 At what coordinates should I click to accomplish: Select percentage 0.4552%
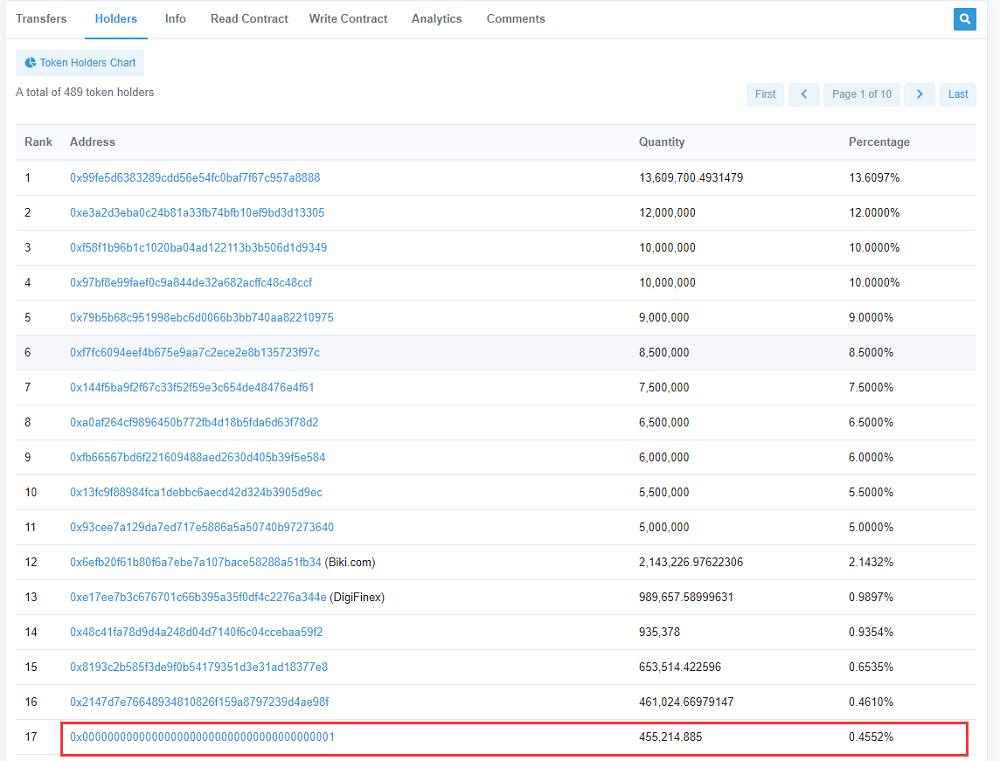(871, 737)
